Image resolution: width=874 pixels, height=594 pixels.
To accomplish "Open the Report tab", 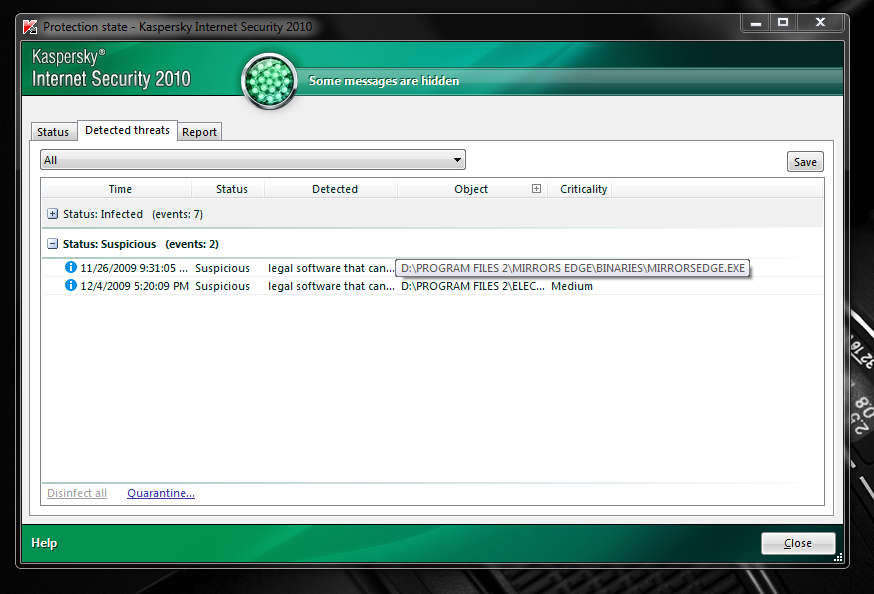I will [199, 132].
